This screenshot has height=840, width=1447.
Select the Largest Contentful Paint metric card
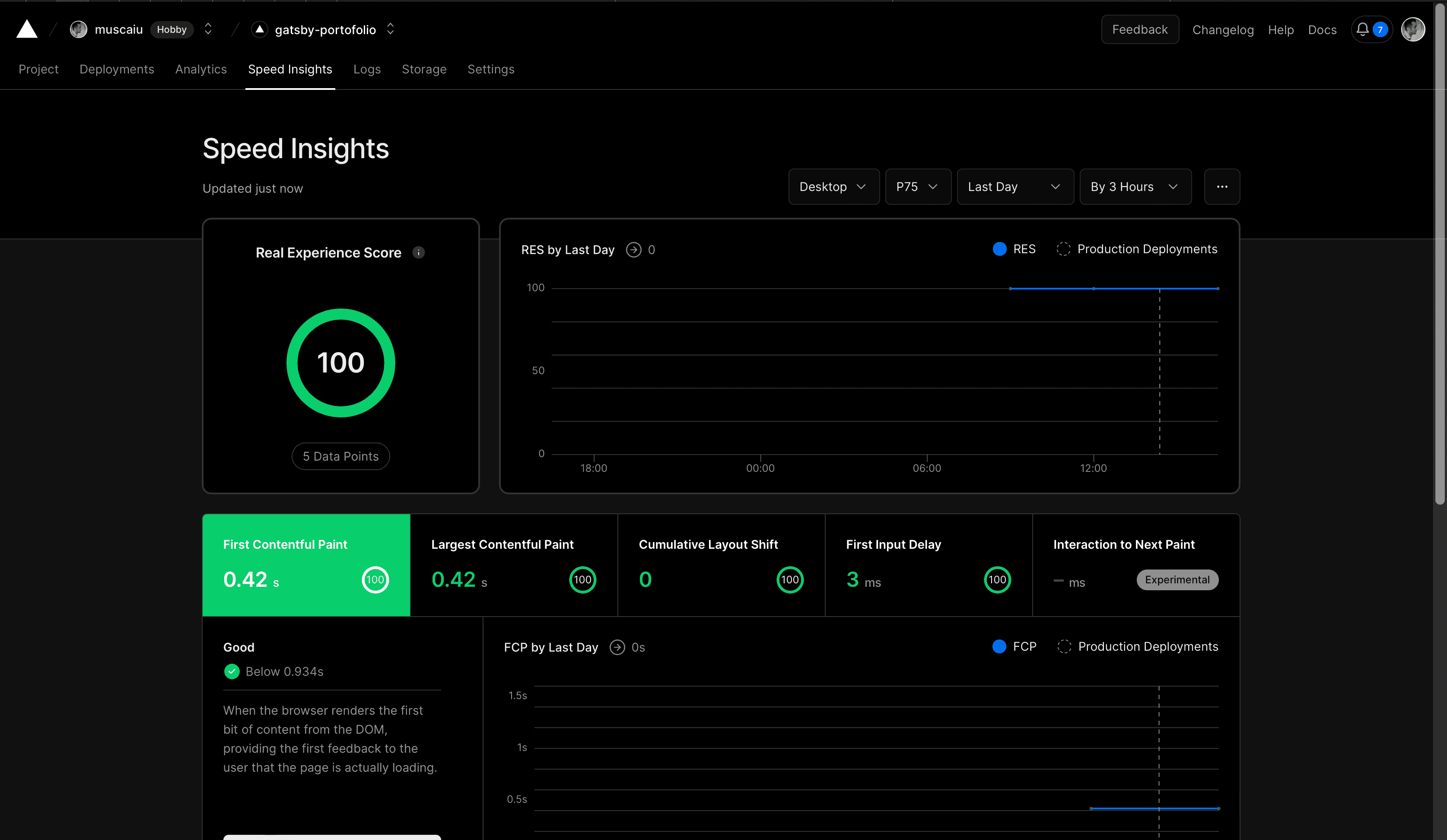pyautogui.click(x=513, y=565)
